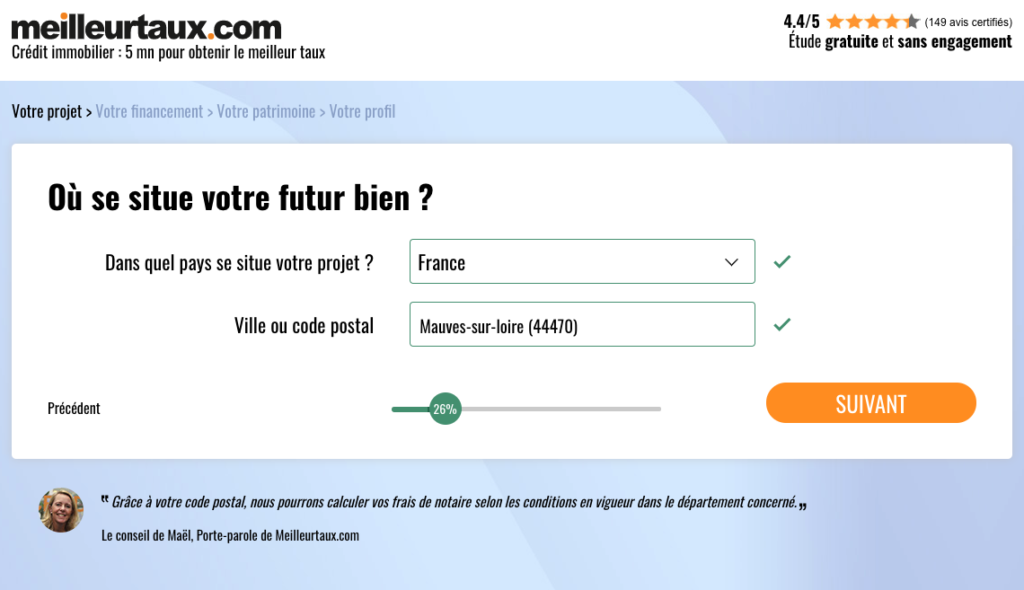Click Maël's round avatar photo

click(61, 510)
